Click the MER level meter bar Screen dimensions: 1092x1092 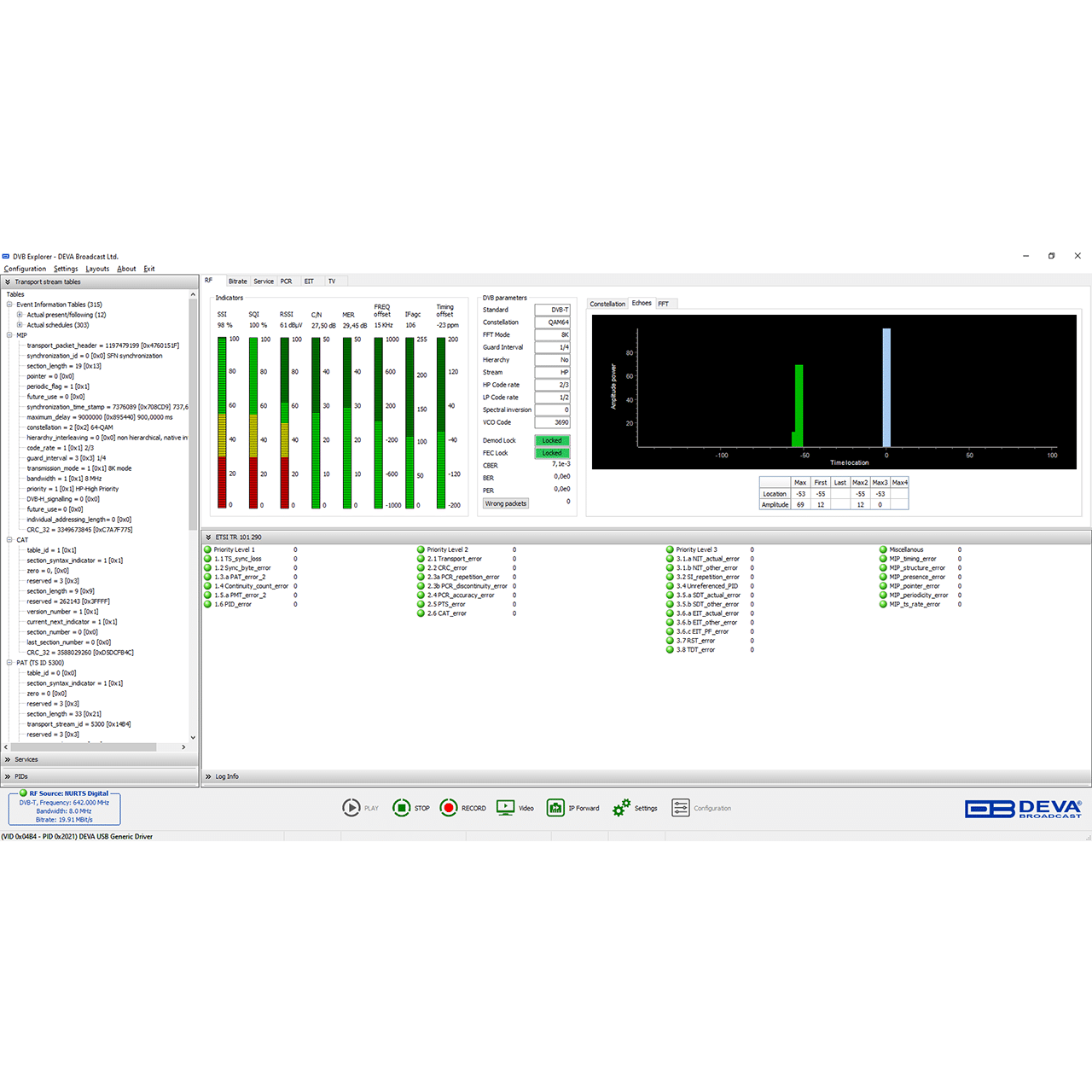347,422
